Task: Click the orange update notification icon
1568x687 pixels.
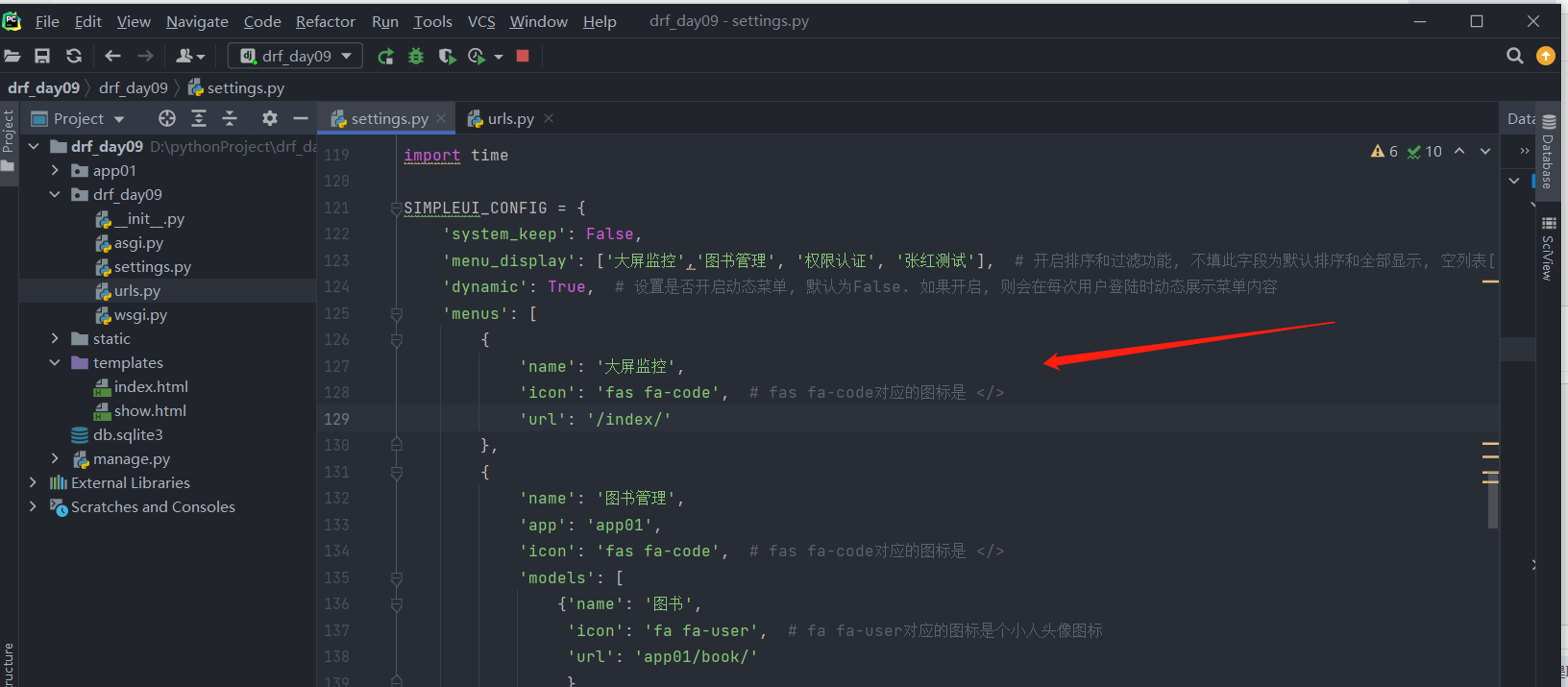Action: click(1546, 56)
